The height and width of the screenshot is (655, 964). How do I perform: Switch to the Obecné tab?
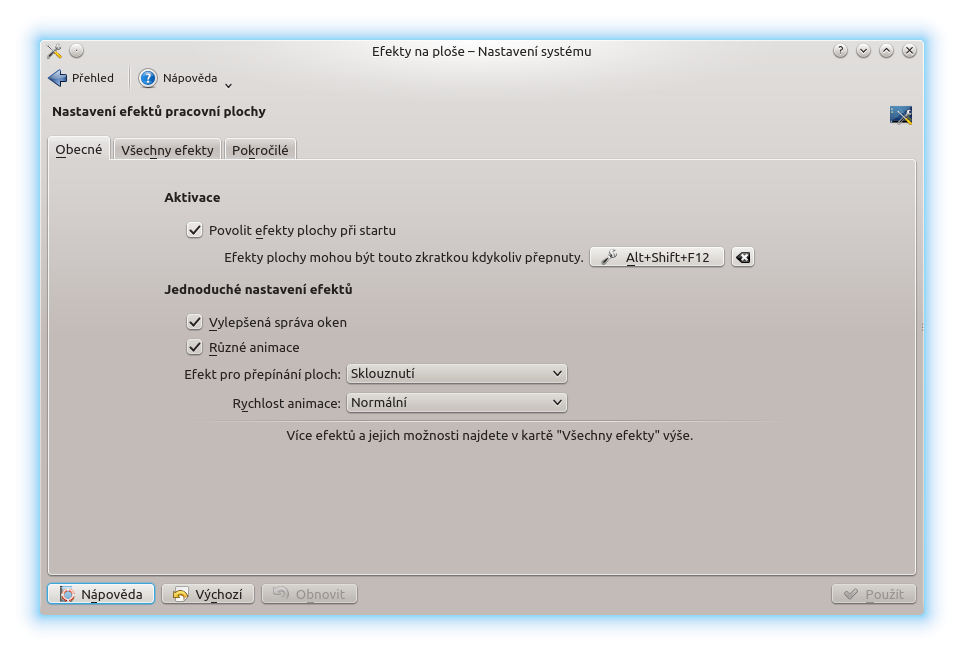coord(79,149)
